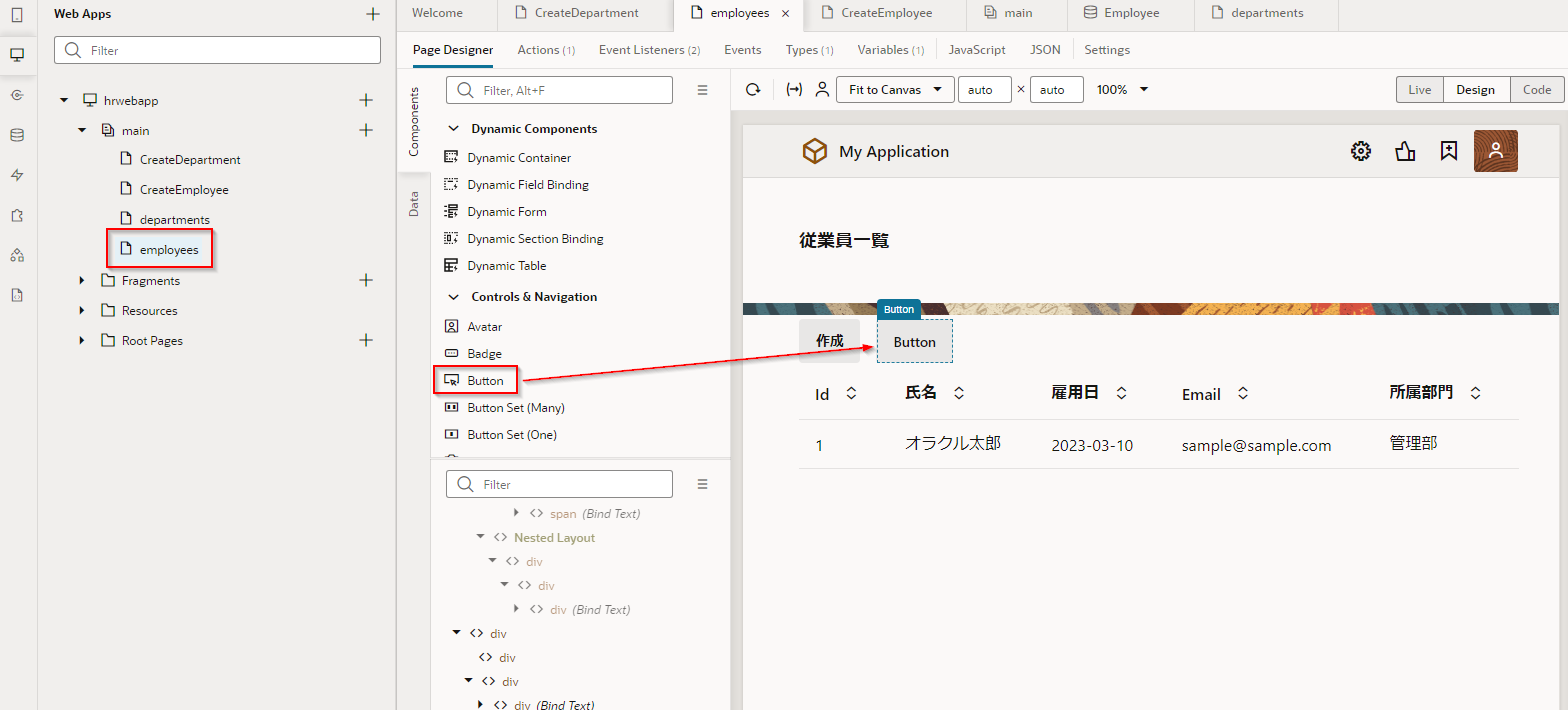This screenshot has height=710, width=1568.
Task: Switch to Code view
Action: coord(1536,90)
